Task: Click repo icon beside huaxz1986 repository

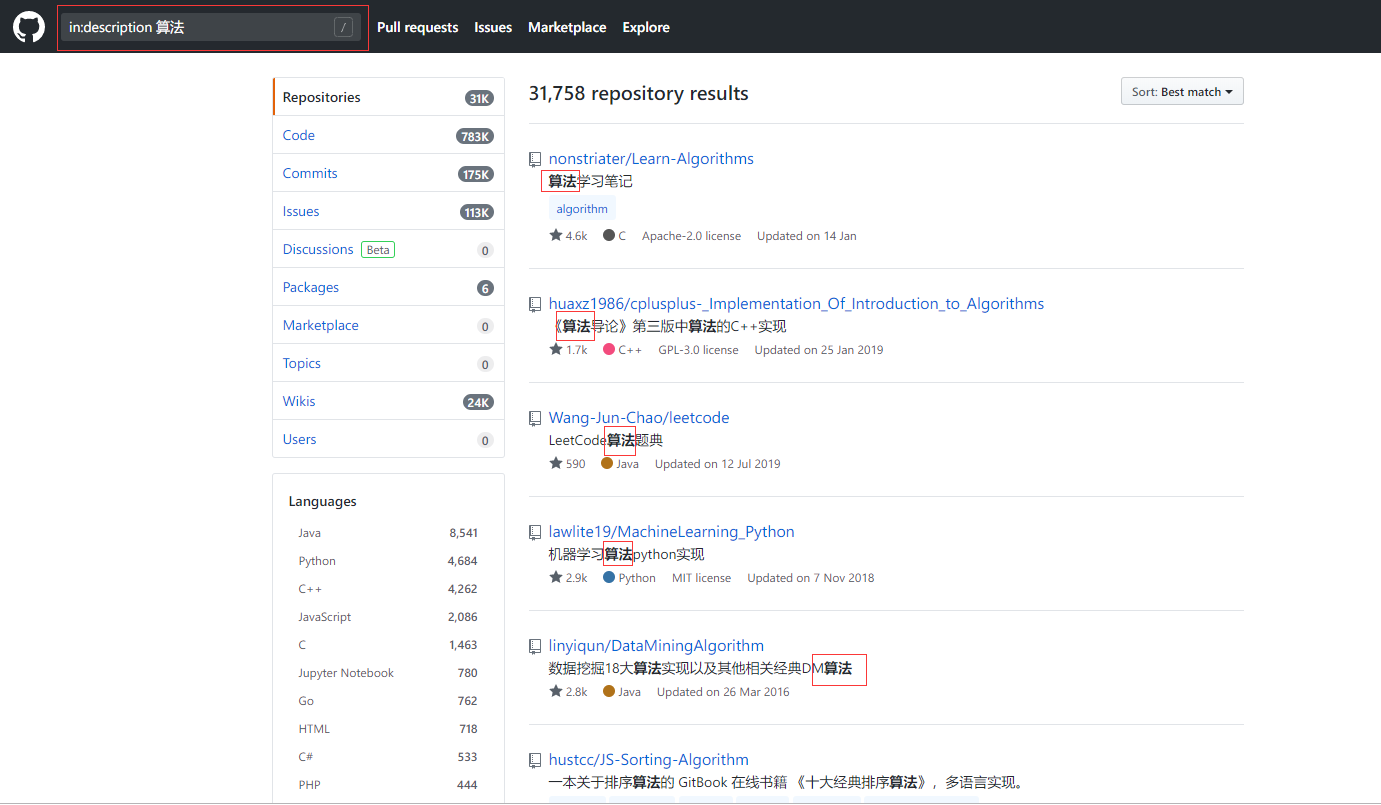Action: pos(535,304)
